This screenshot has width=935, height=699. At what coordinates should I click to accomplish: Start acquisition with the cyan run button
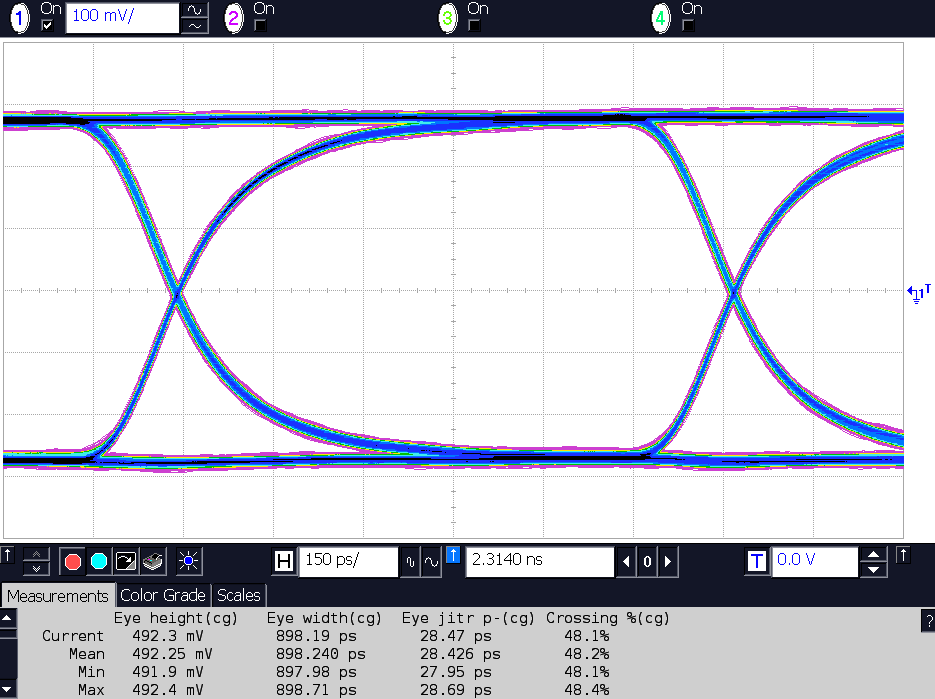pos(98,562)
